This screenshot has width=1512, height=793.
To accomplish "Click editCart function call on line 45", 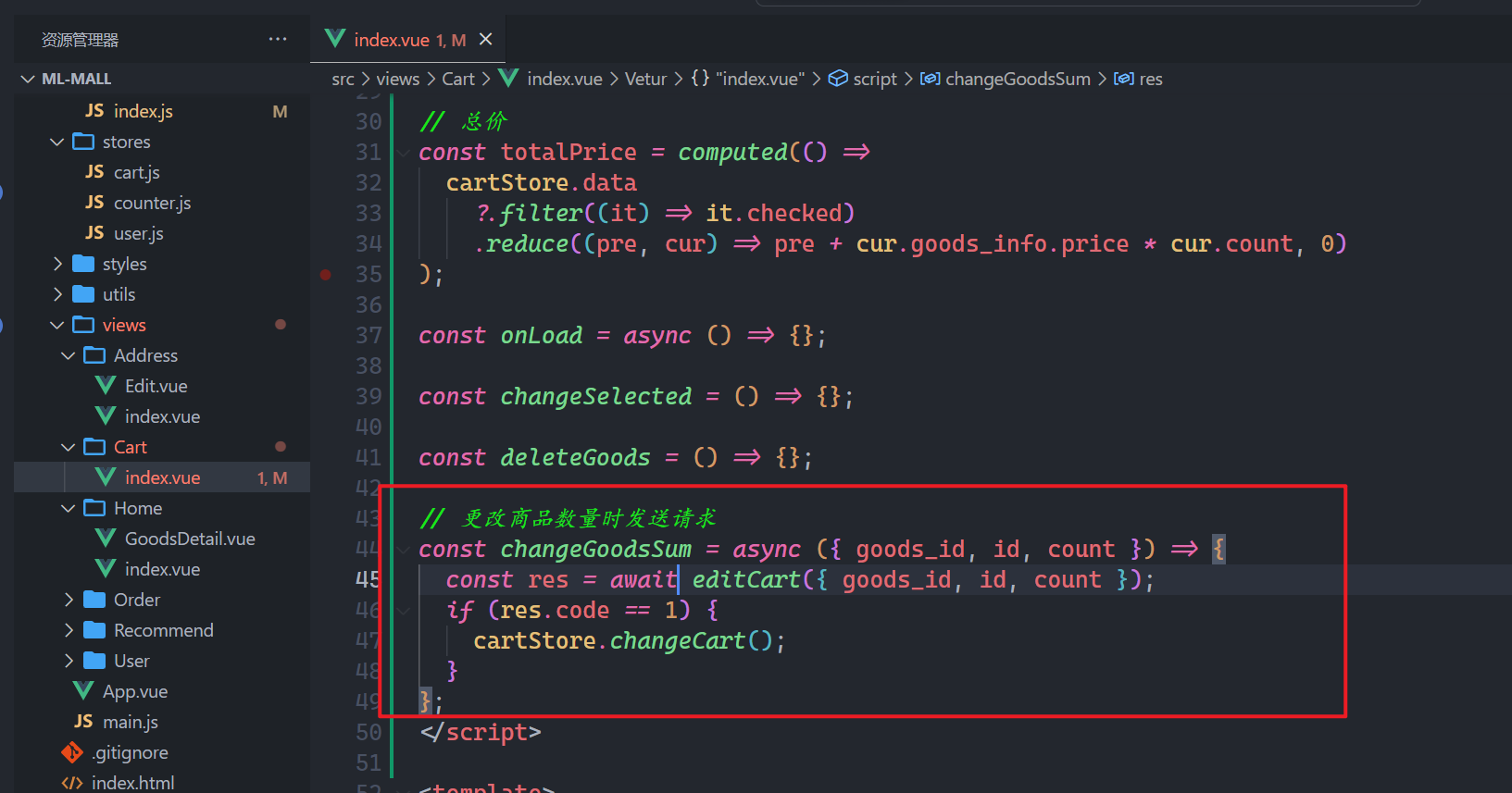I will 746,580.
